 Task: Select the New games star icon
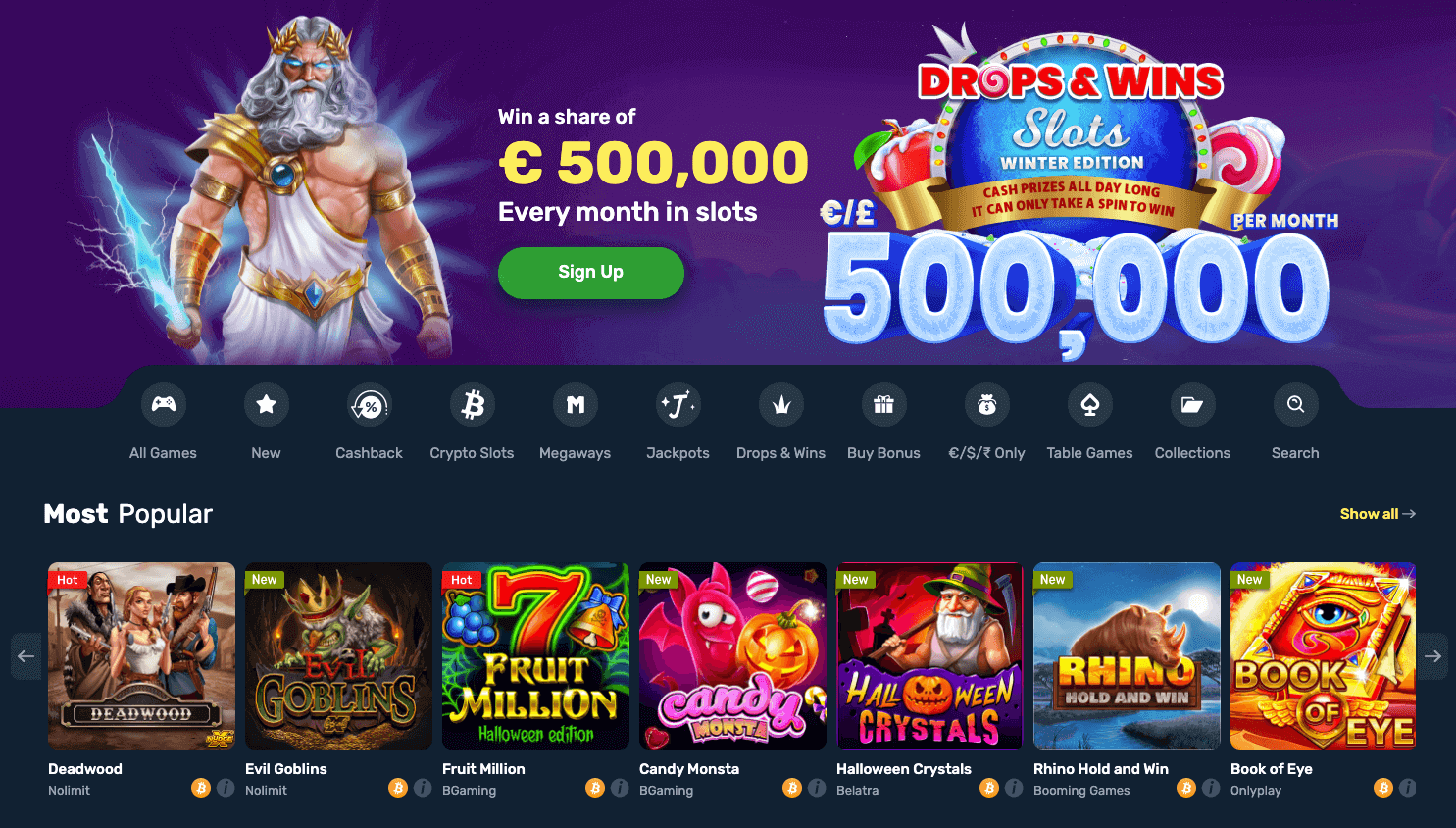pos(267,404)
